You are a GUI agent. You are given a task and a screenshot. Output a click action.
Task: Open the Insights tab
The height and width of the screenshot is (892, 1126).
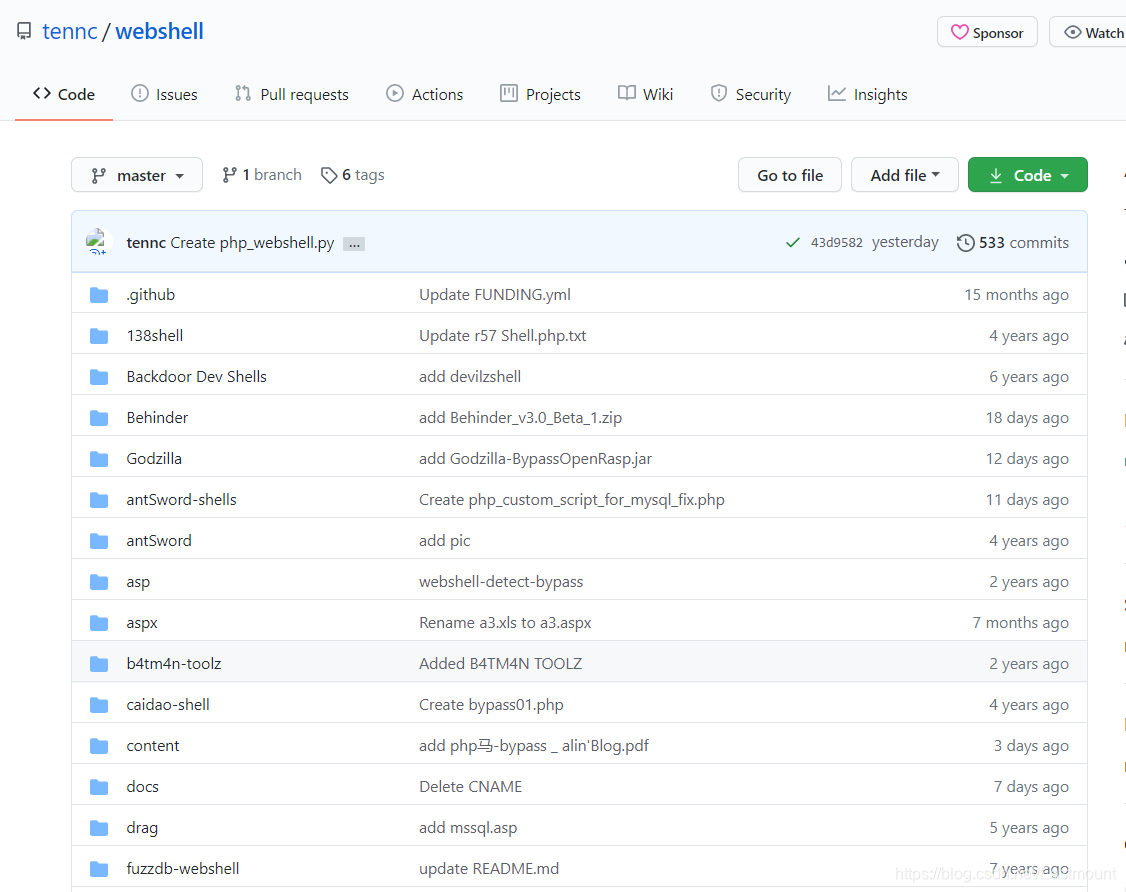pos(867,94)
